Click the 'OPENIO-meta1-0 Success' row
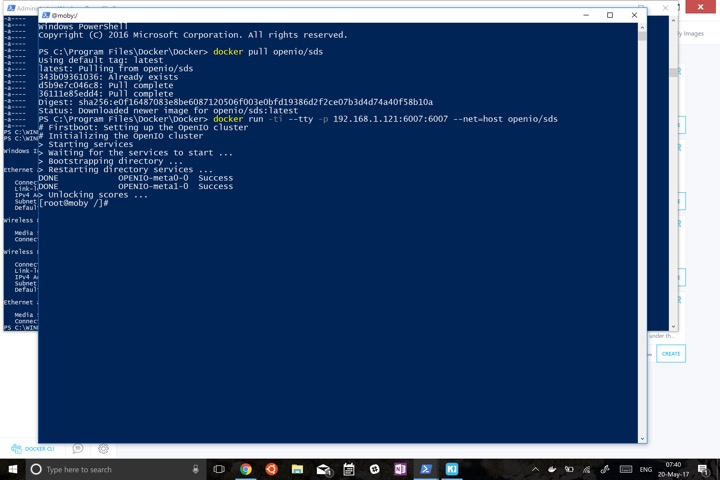Screen dimensions: 720x480 click(x=135, y=186)
